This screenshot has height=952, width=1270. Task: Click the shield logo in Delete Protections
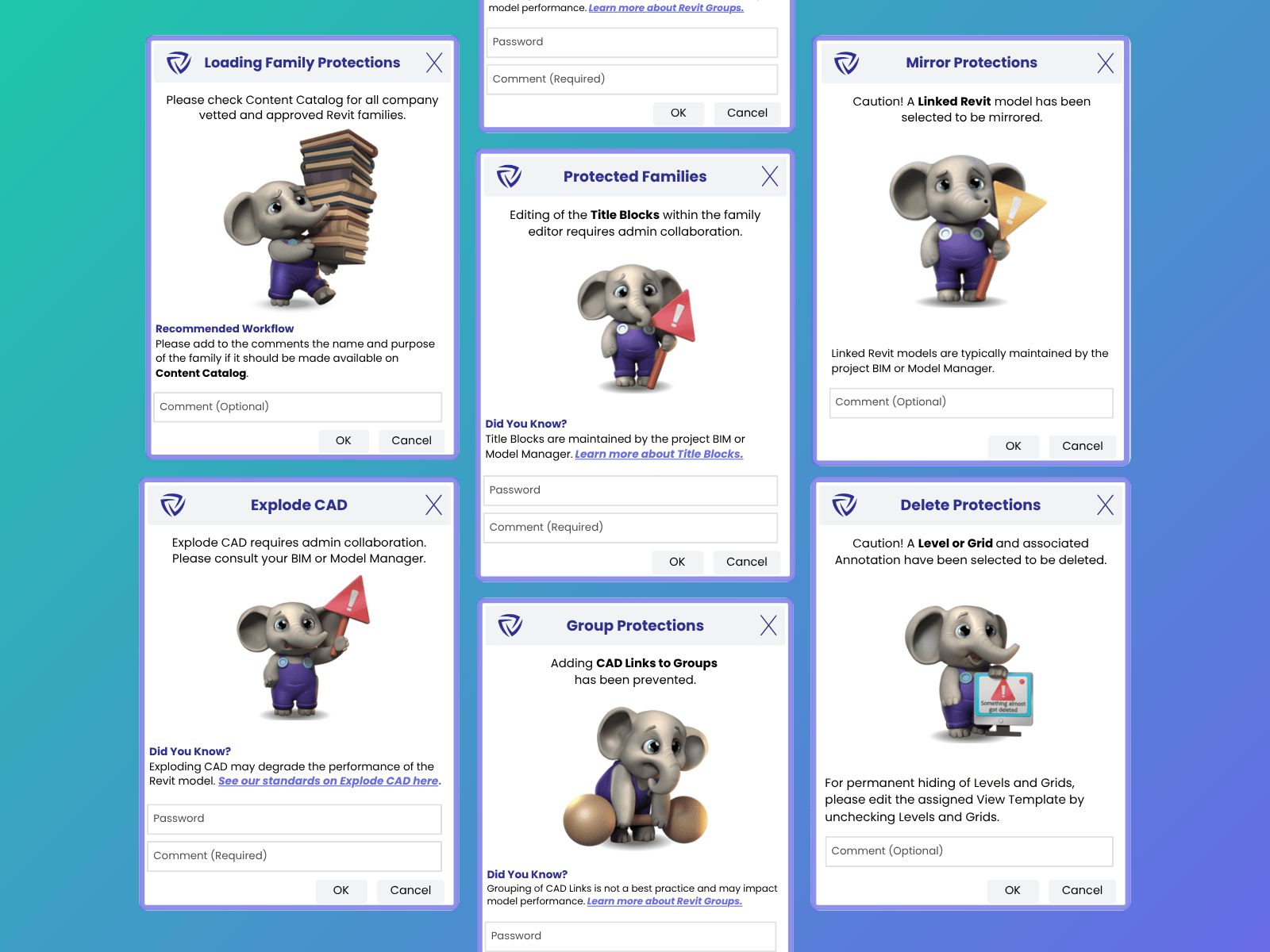coord(845,505)
